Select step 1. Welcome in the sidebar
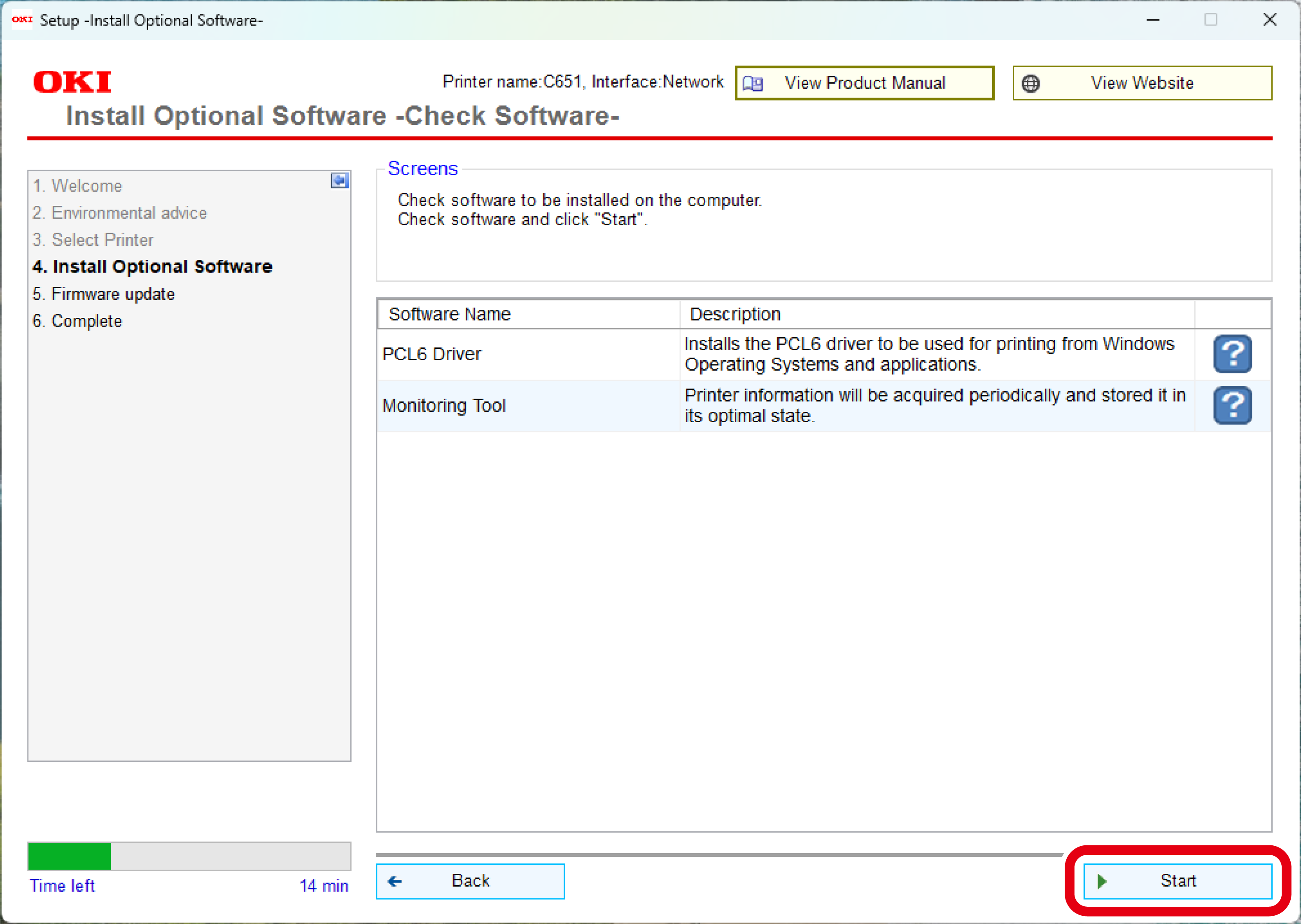This screenshot has width=1301, height=924. (77, 186)
